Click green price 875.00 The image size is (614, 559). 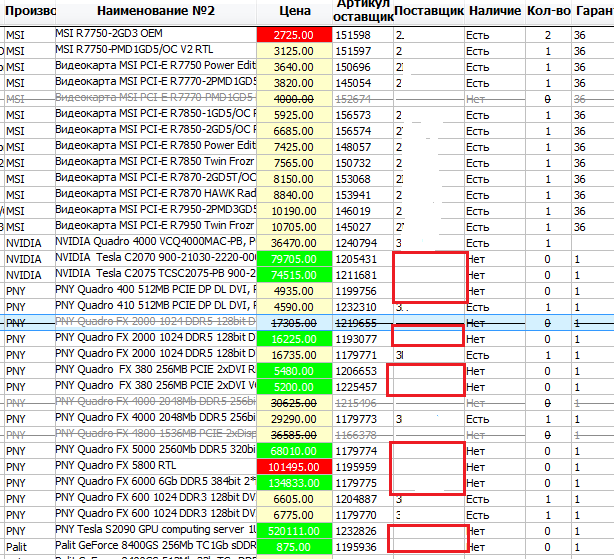(294, 547)
